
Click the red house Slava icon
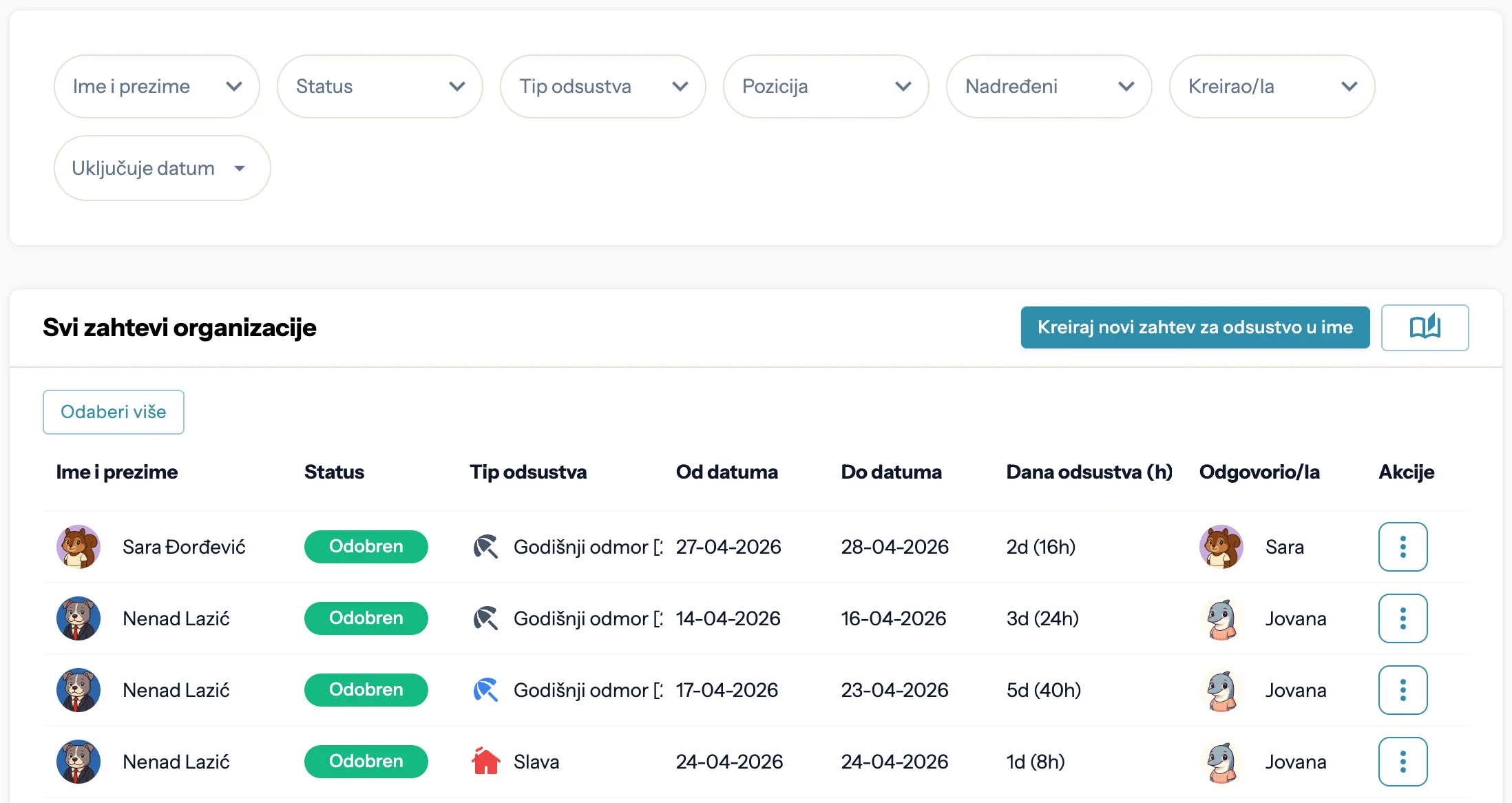click(x=485, y=762)
